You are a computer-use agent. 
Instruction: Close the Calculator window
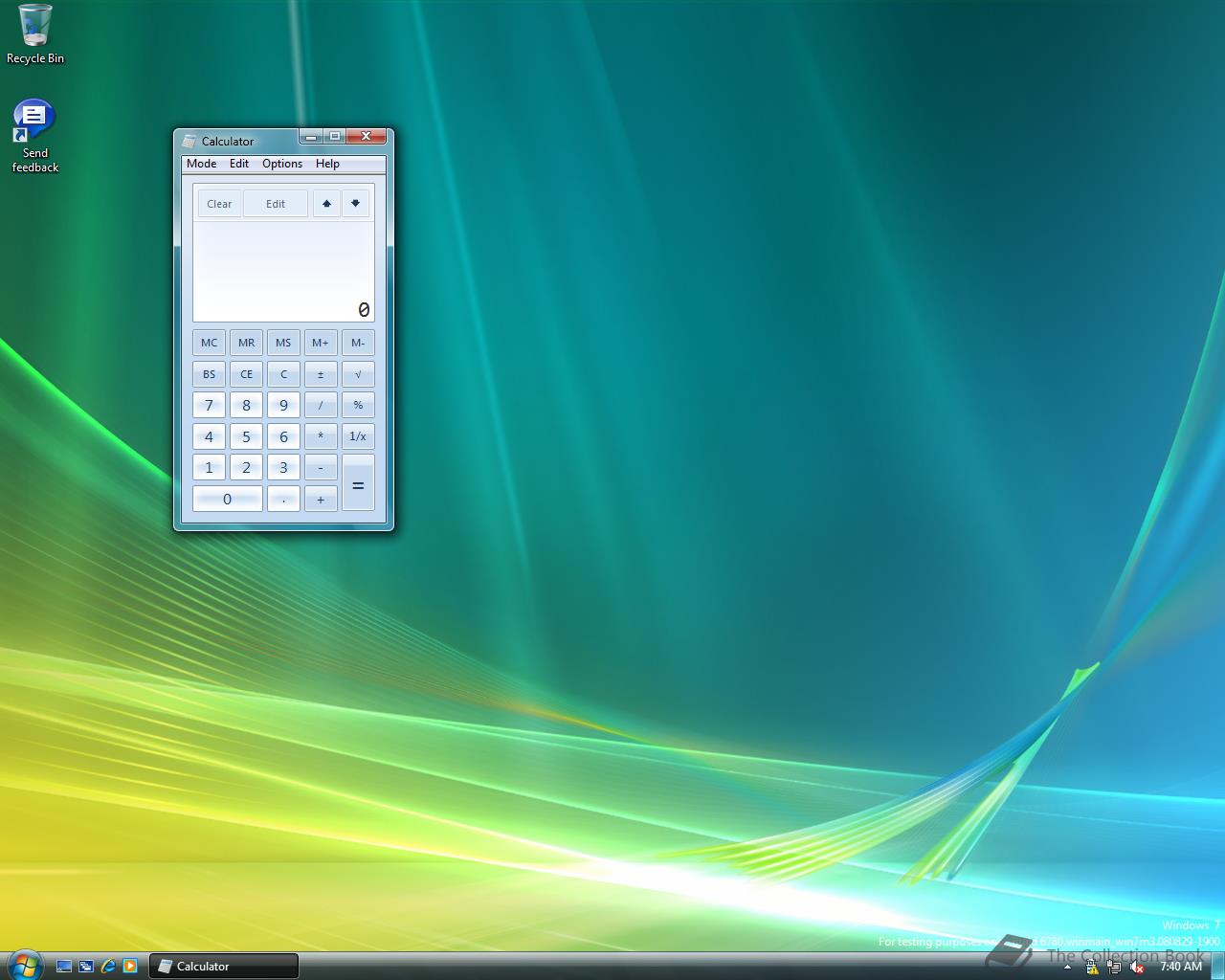coord(366,137)
